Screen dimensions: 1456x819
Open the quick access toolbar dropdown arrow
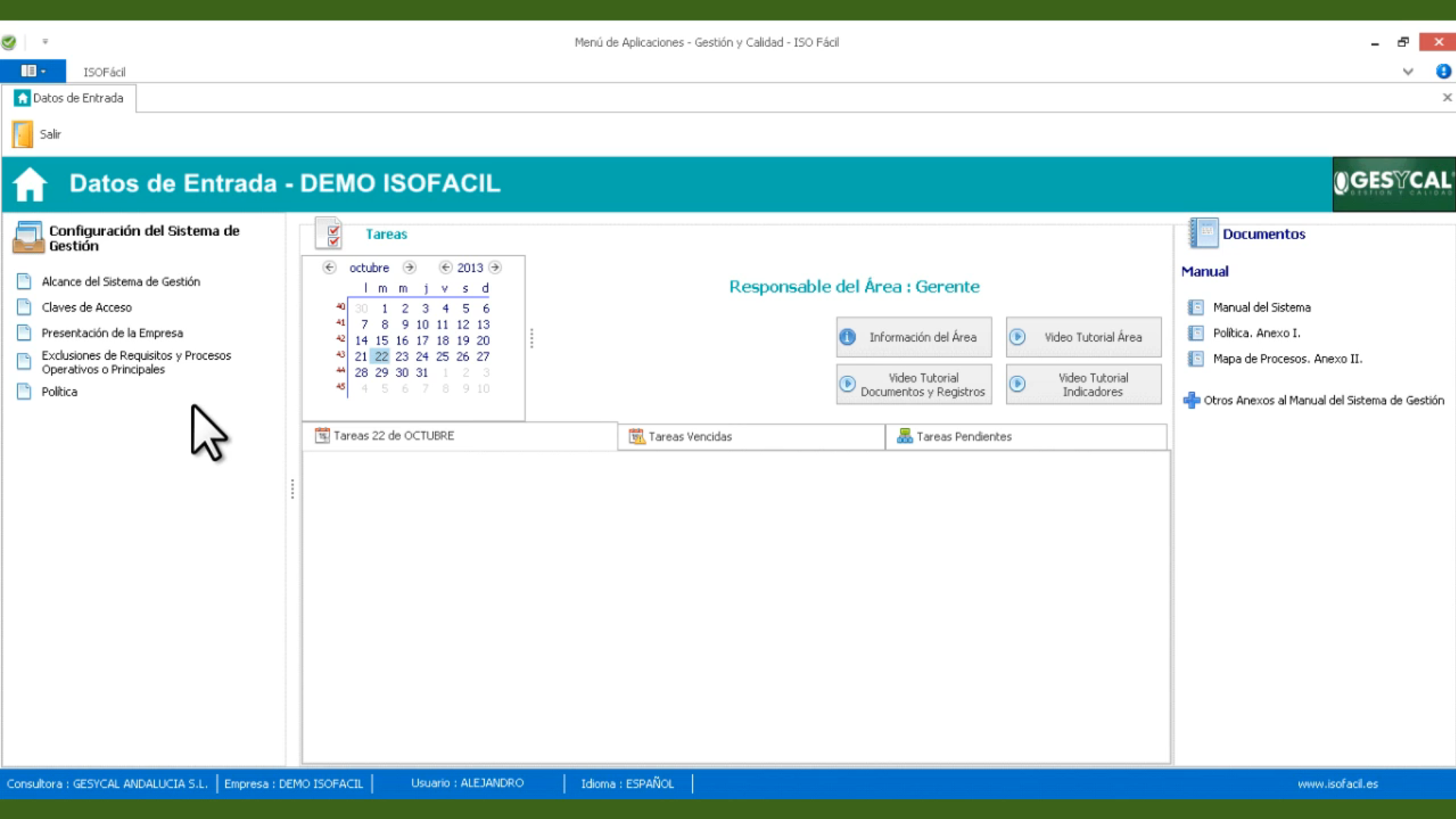coord(46,43)
